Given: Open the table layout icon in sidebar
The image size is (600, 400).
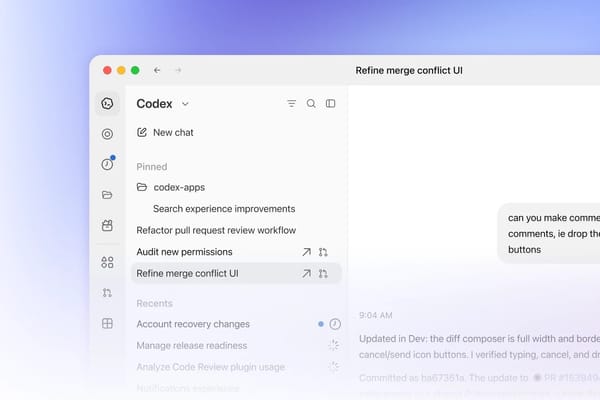Looking at the screenshot, I should coord(107,323).
